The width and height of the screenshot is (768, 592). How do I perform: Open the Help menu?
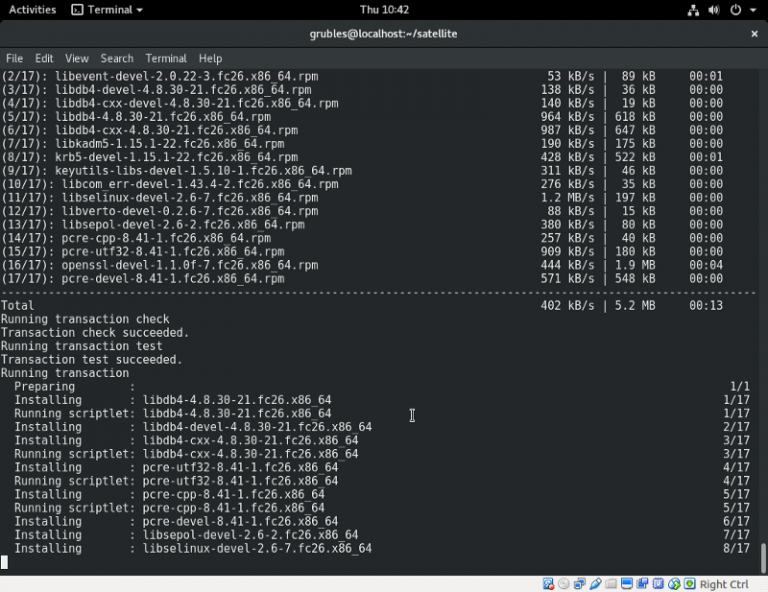(210, 59)
